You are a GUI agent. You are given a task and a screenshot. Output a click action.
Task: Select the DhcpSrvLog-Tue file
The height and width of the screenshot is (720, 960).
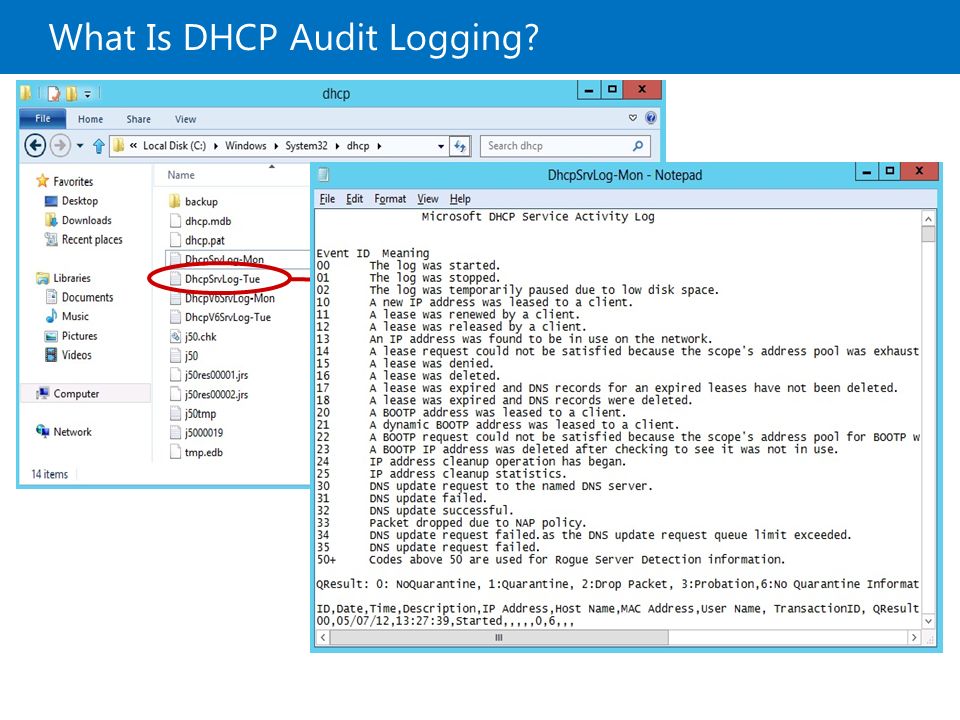coord(222,279)
